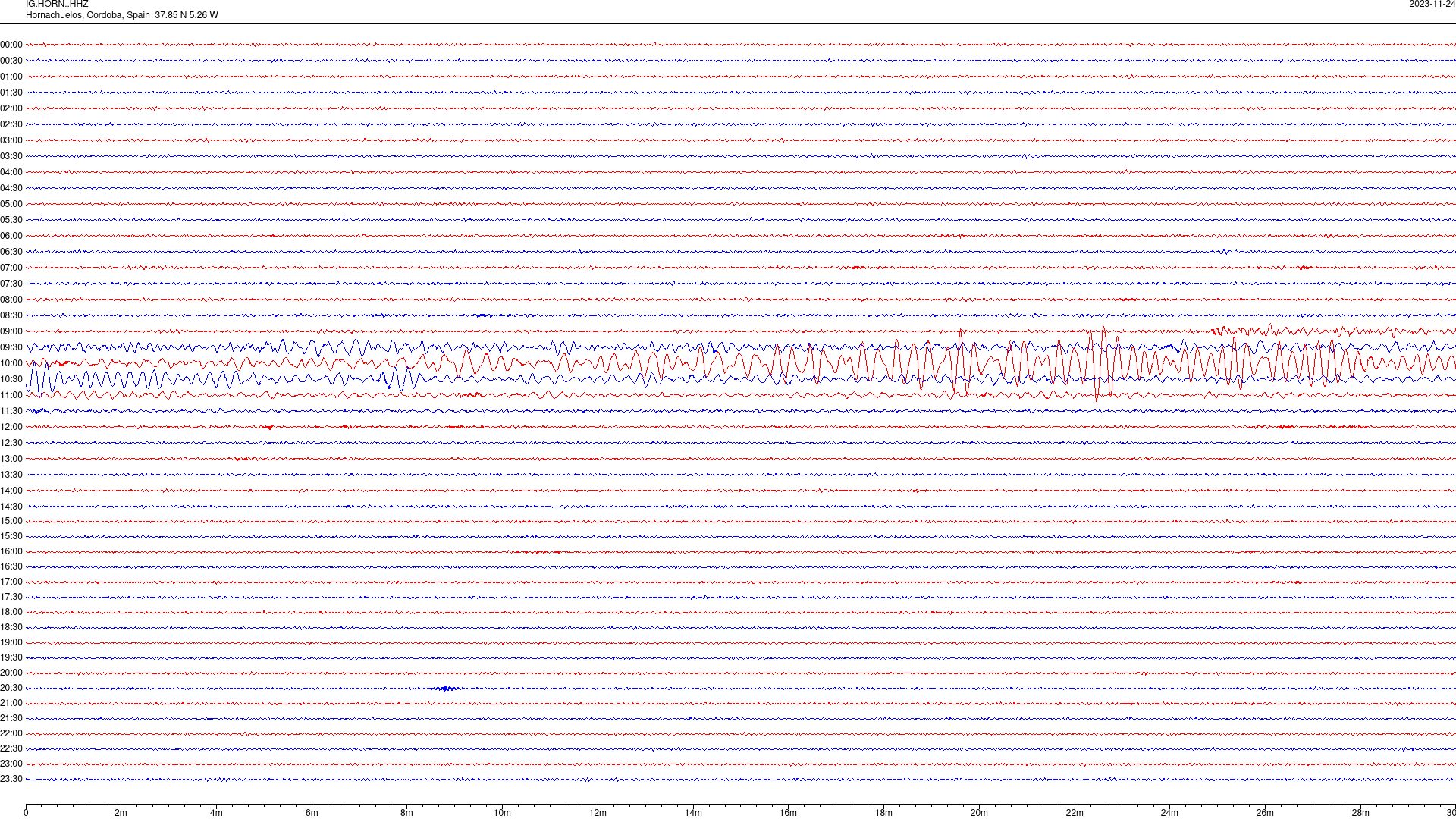Select the 22:30 time row label
The width and height of the screenshot is (1456, 819).
coord(11,748)
